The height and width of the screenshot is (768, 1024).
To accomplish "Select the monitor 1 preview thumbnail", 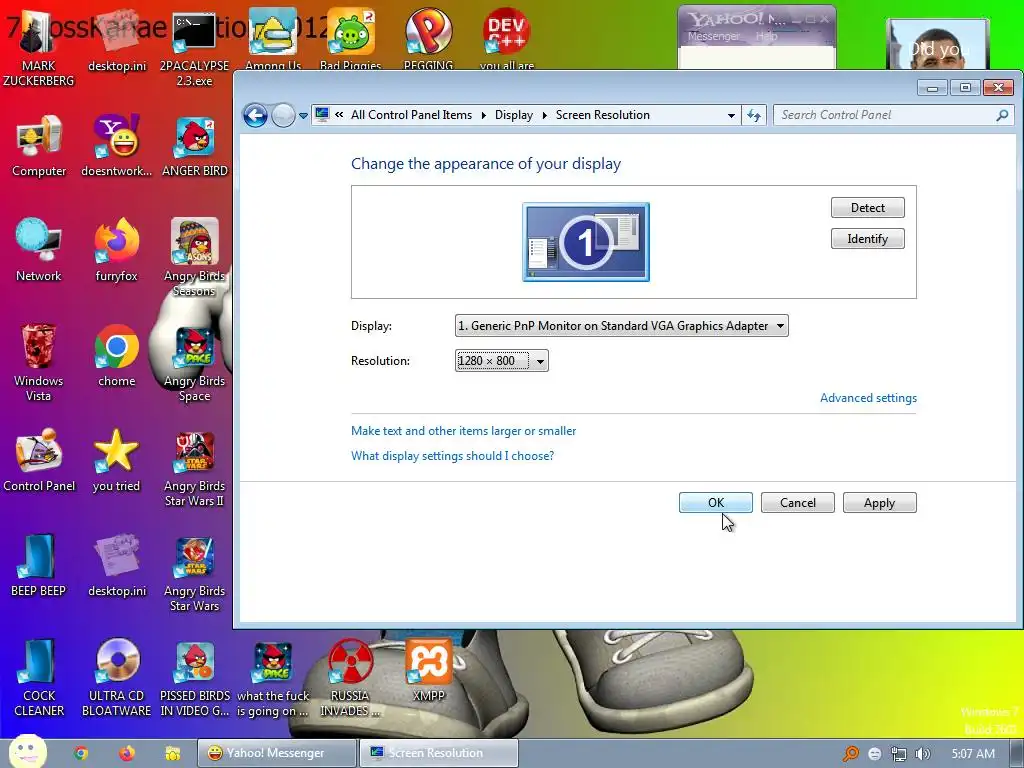I will 586,242.
